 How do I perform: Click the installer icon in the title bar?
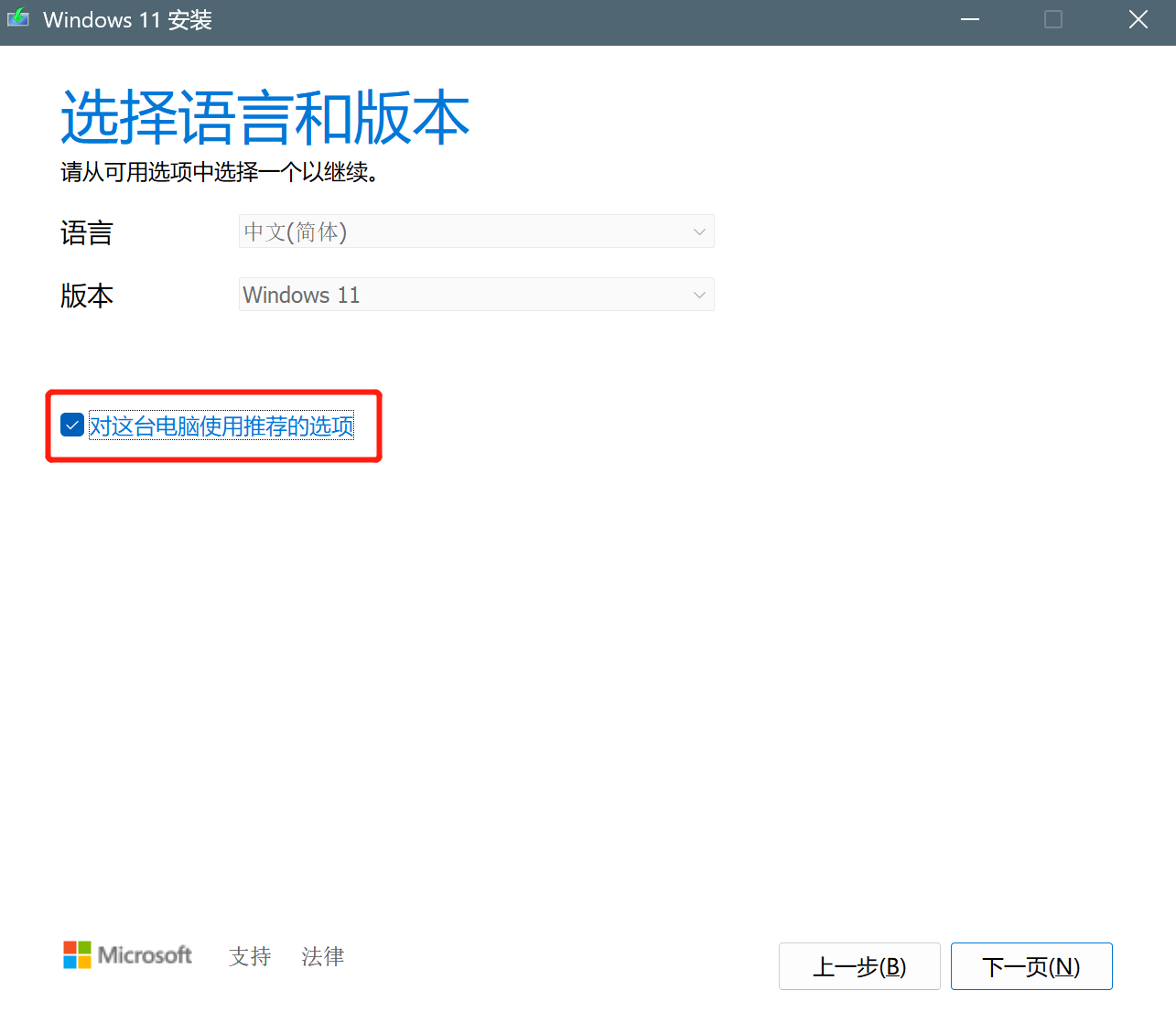click(x=18, y=18)
